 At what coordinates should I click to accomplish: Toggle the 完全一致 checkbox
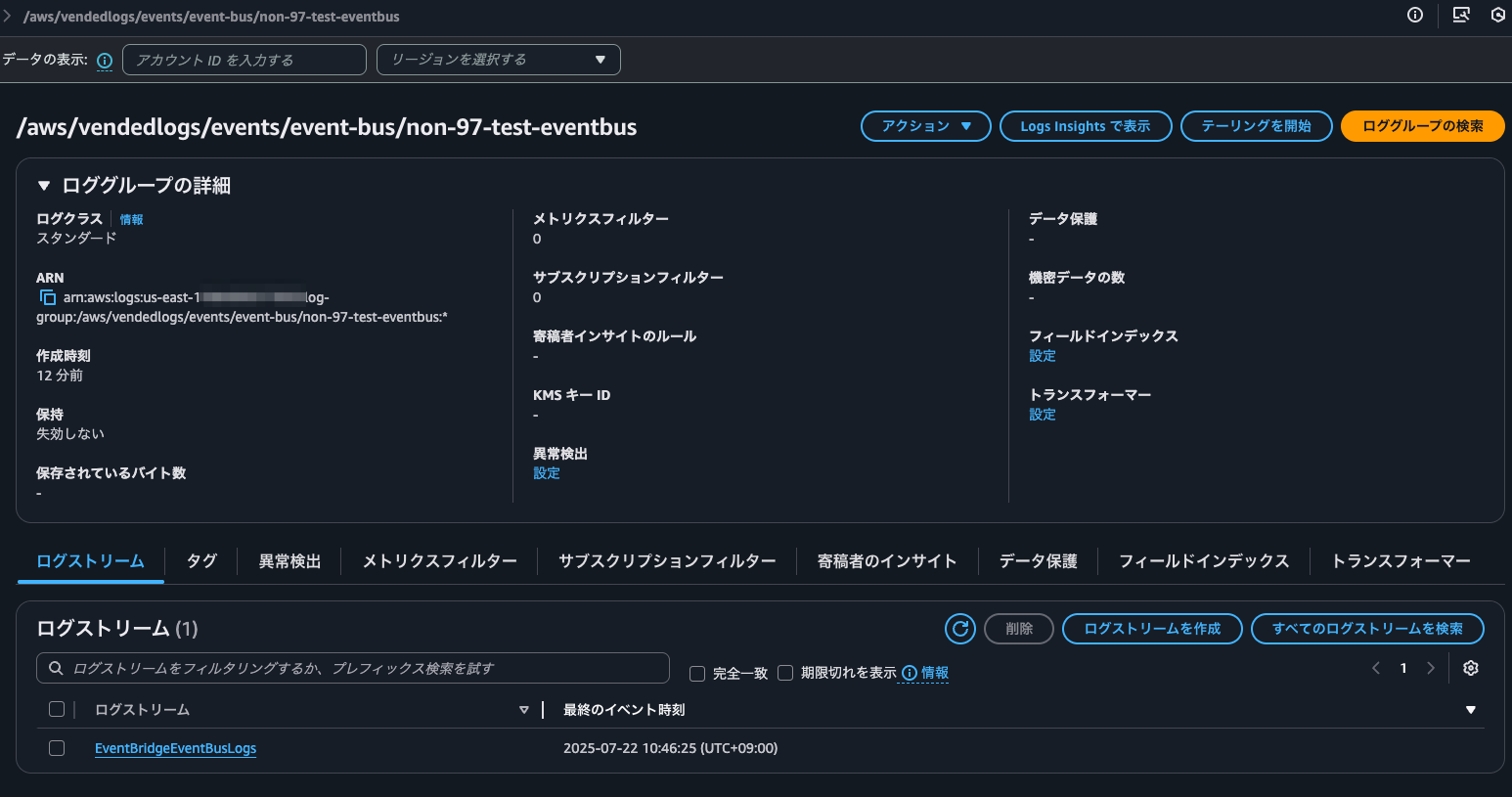tap(697, 673)
